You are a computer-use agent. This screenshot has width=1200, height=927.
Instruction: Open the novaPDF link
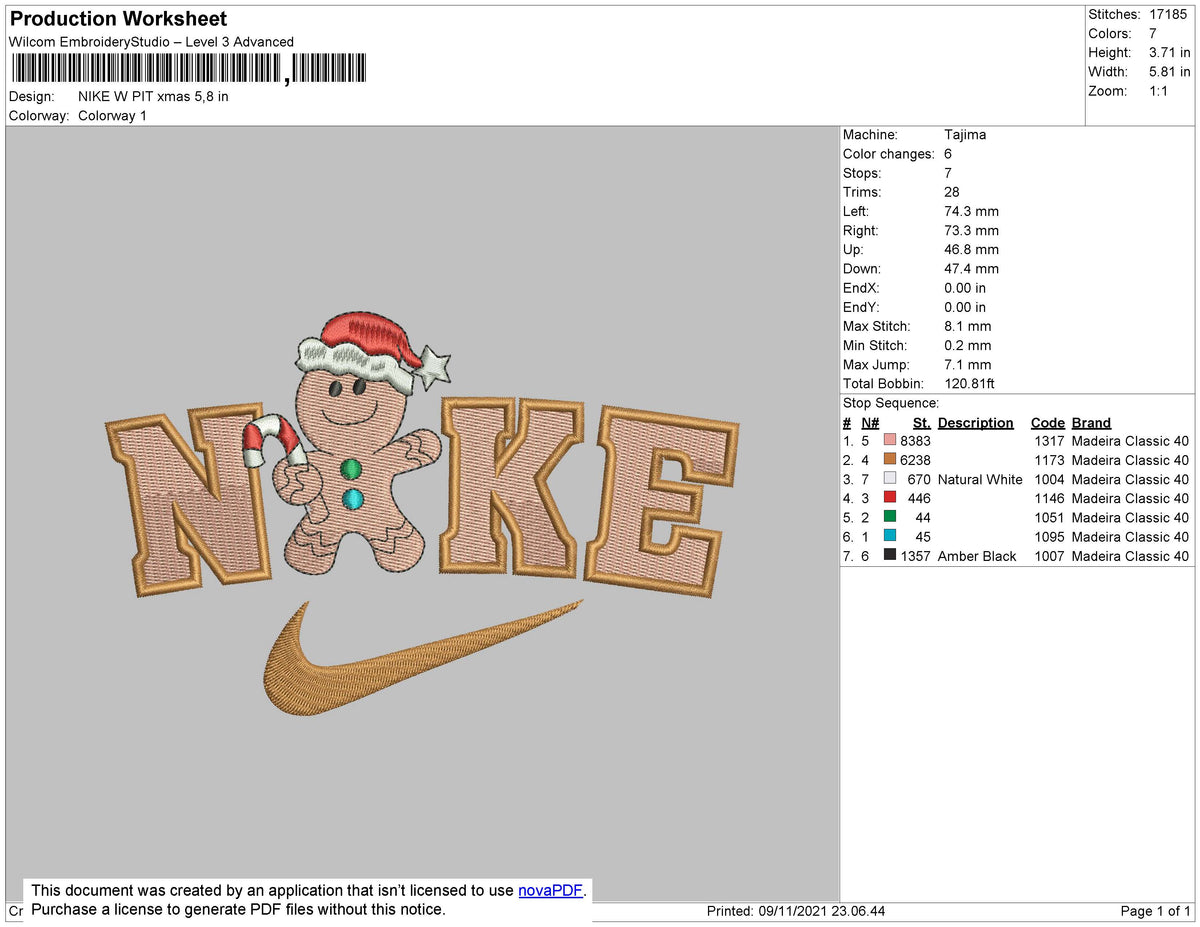550,890
